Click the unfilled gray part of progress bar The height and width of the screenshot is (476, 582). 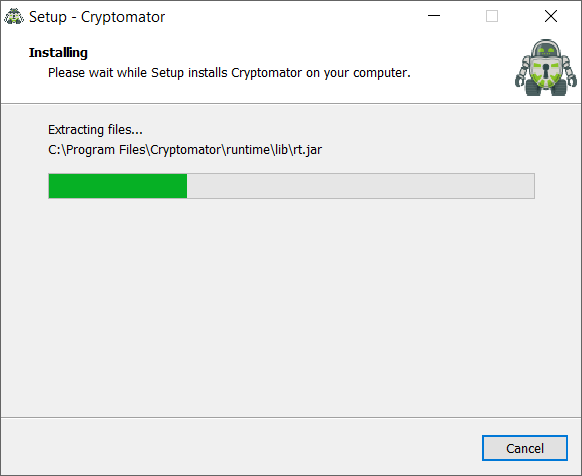(x=360, y=186)
